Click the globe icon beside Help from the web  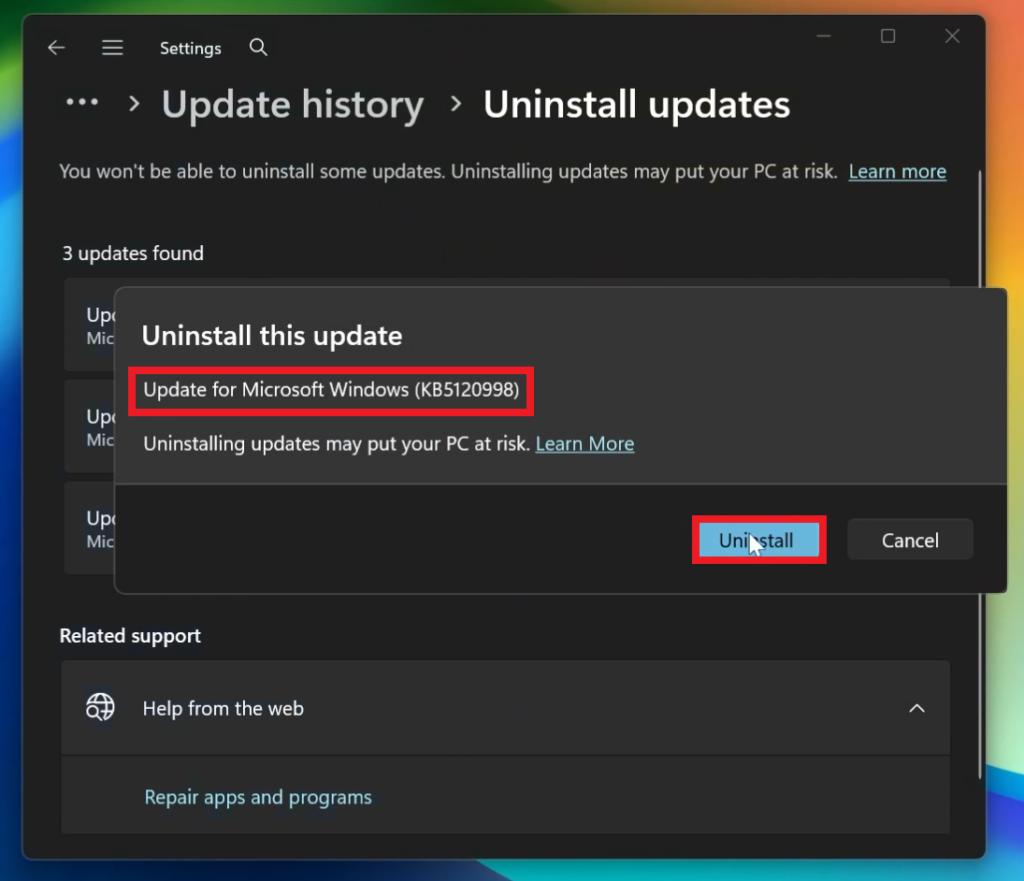[101, 707]
